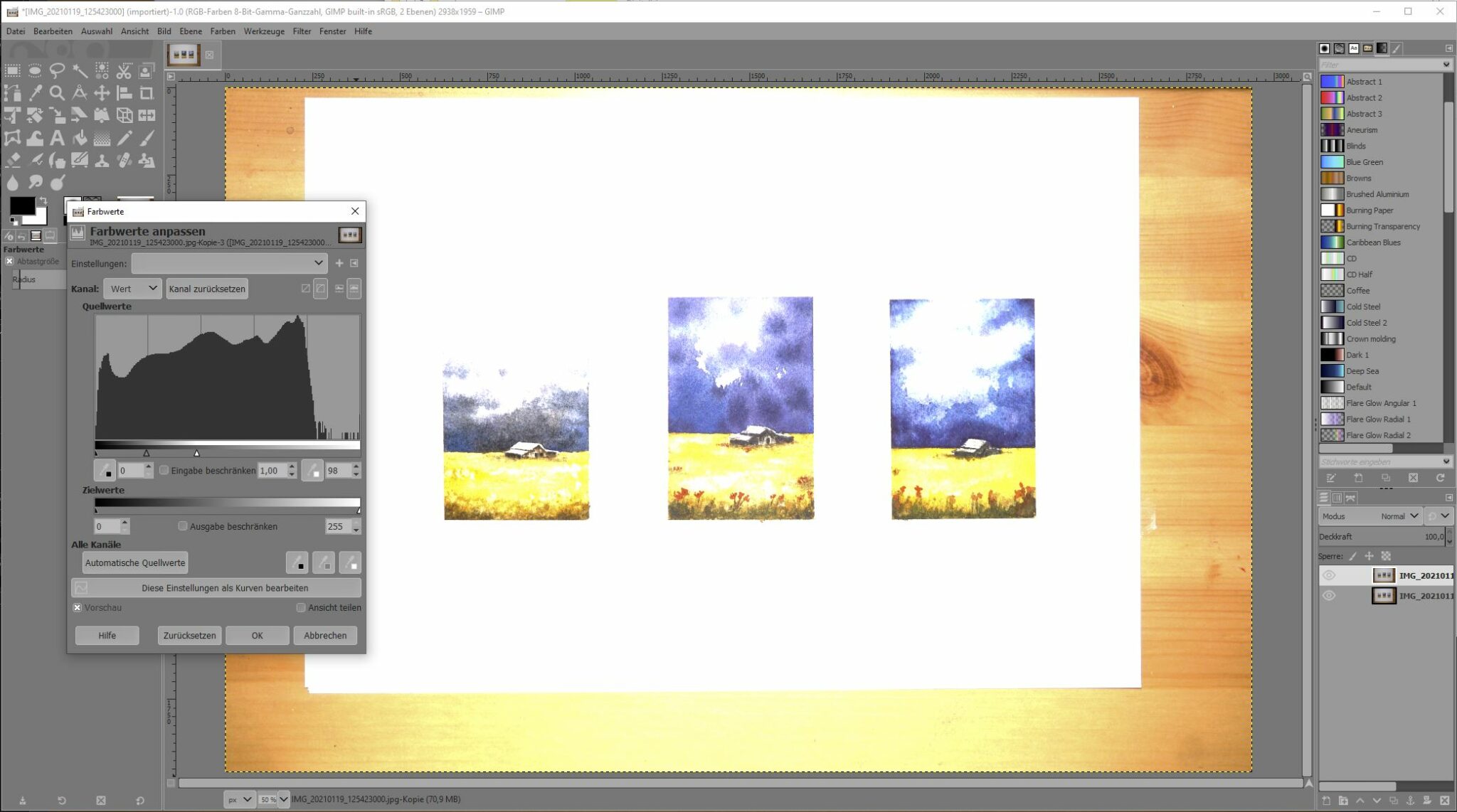
Task: Select the Gradient tool
Action: [x=102, y=138]
